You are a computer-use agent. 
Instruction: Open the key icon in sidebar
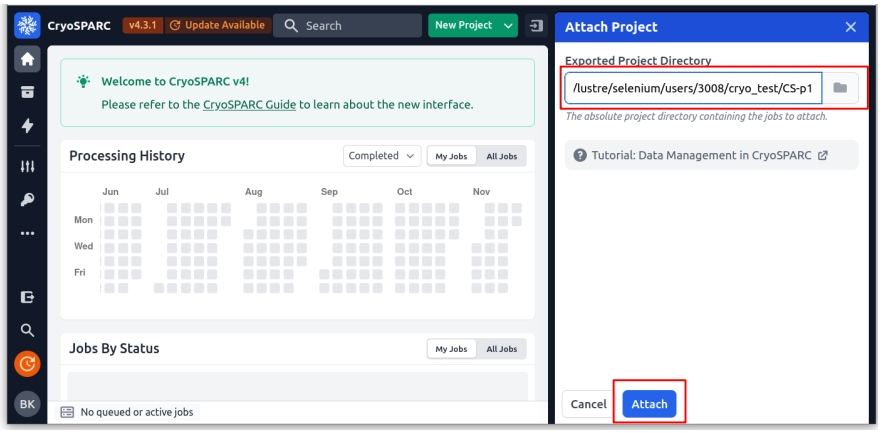[x=27, y=200]
